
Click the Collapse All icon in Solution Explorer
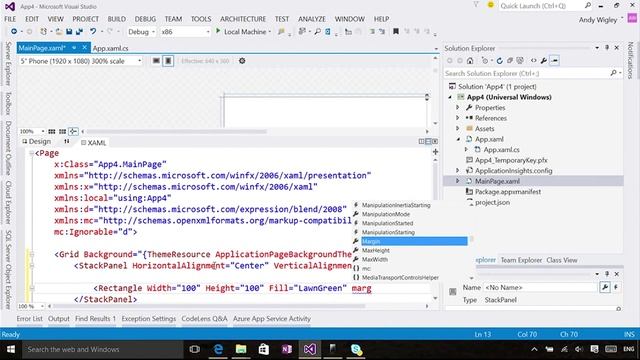pyautogui.click(x=510, y=61)
